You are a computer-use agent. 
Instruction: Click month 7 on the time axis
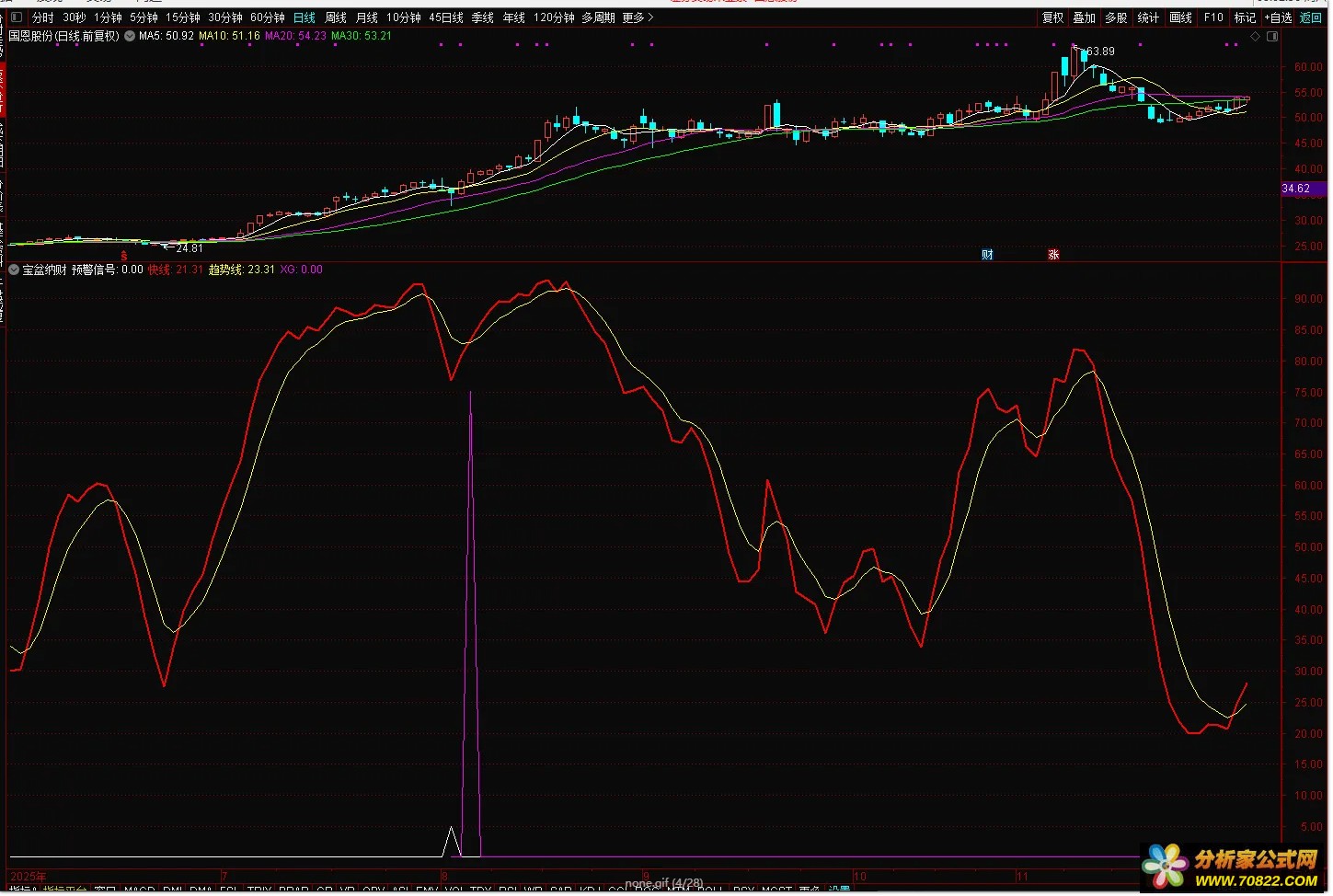pos(224,876)
